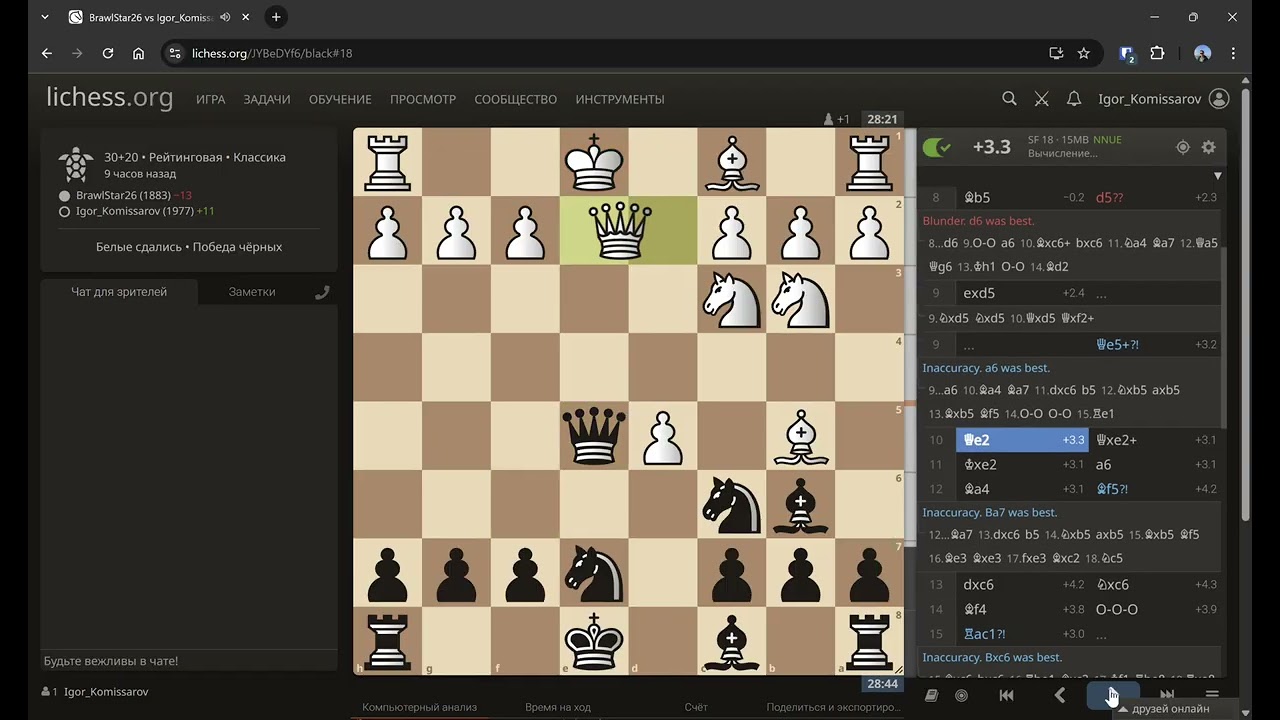Image resolution: width=1280 pixels, height=720 pixels.
Task: Open engine settings gear in analysis panel
Action: pos(1208,147)
